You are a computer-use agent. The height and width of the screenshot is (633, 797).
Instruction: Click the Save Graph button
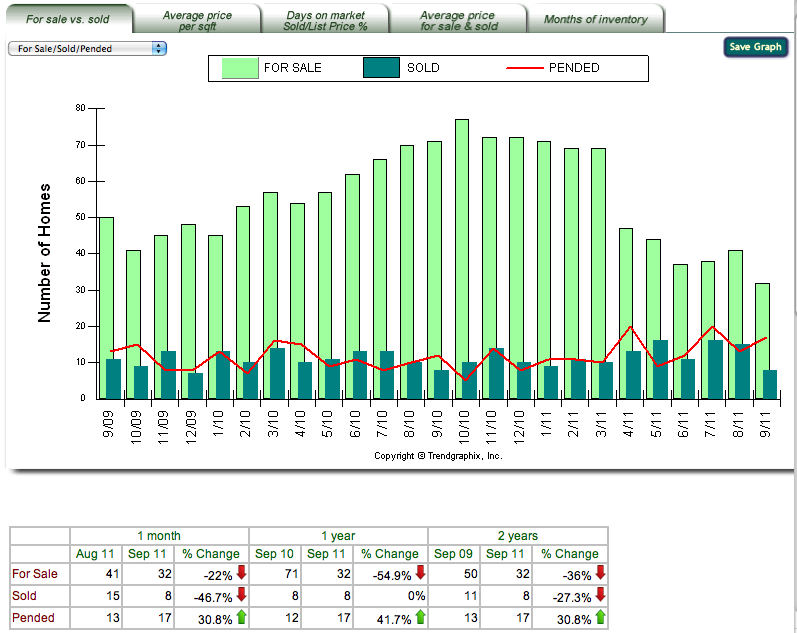pyautogui.click(x=755, y=47)
